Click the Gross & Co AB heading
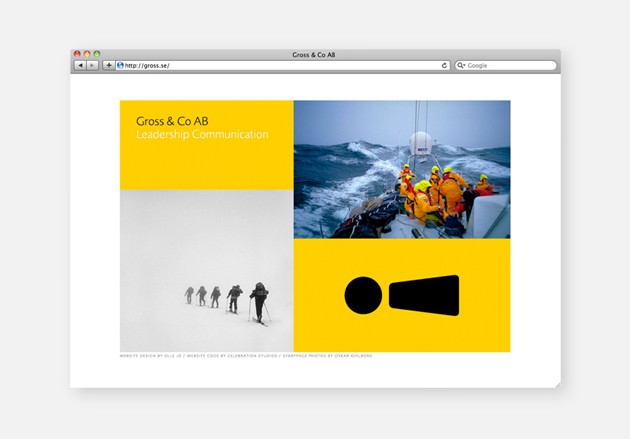 pyautogui.click(x=172, y=121)
